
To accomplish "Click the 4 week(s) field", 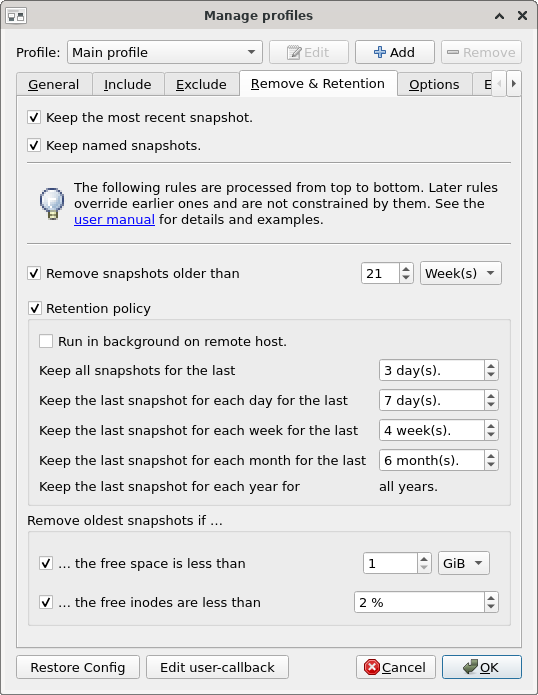I will point(431,430).
